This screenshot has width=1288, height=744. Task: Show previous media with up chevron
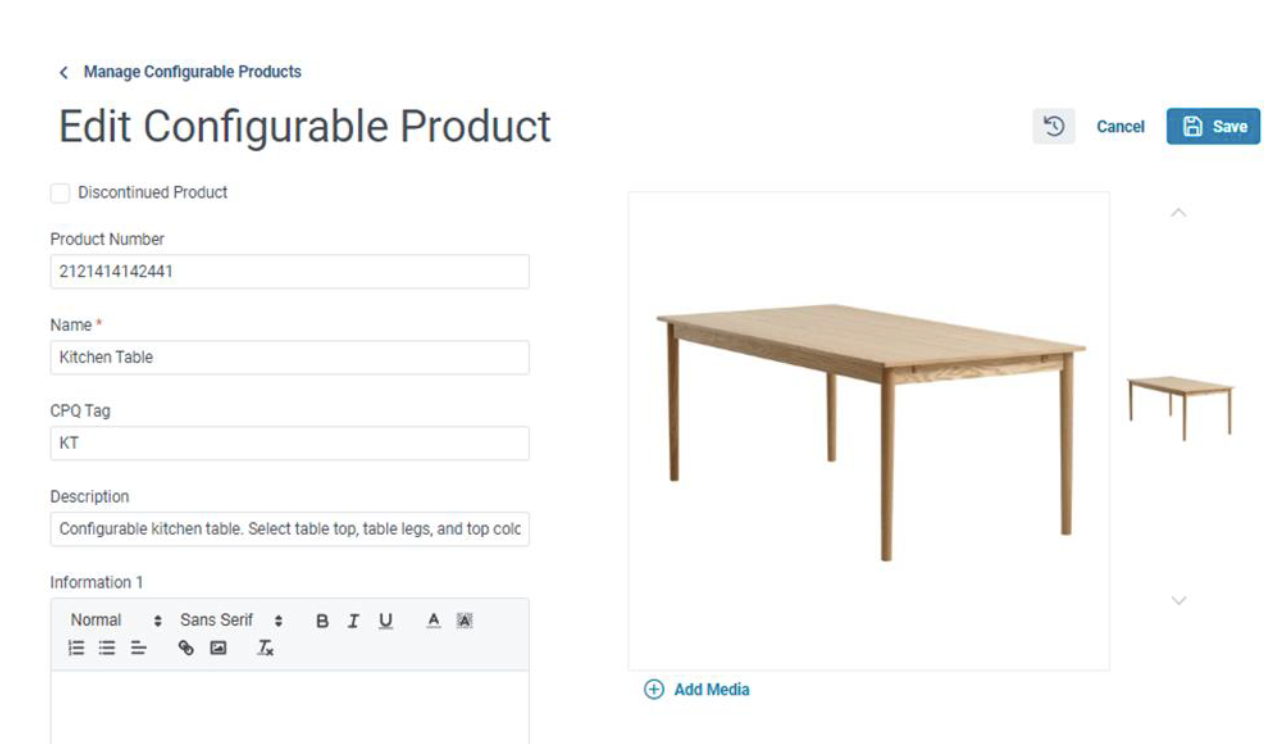point(1179,213)
